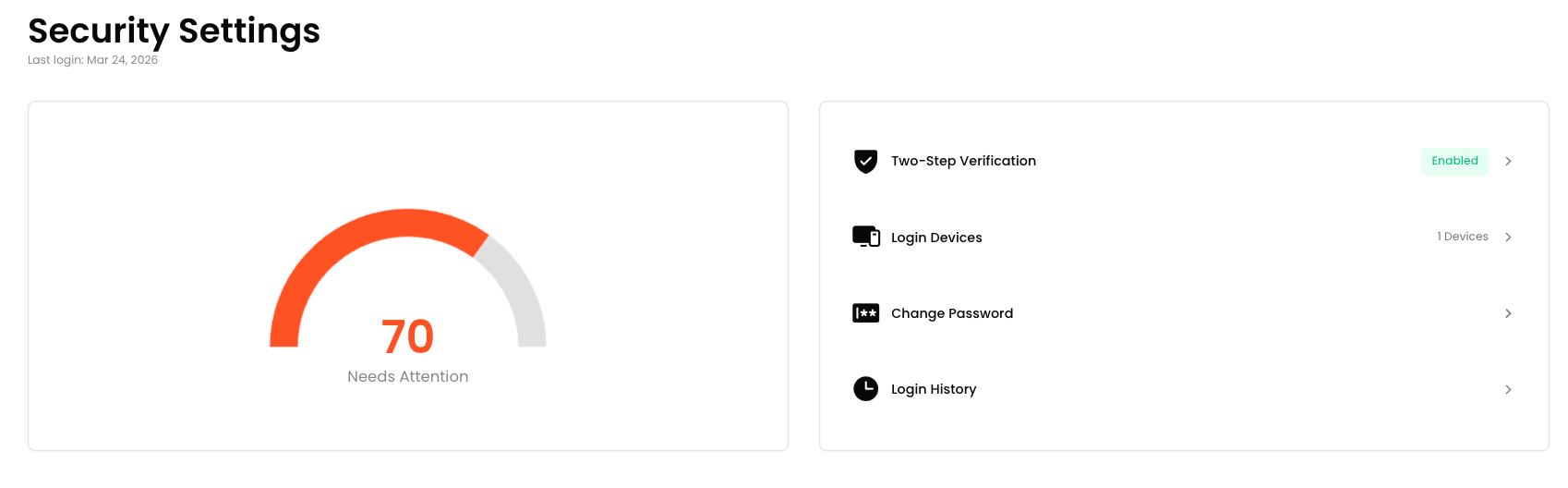Expand the Login Devices chevron arrow

tap(1508, 238)
